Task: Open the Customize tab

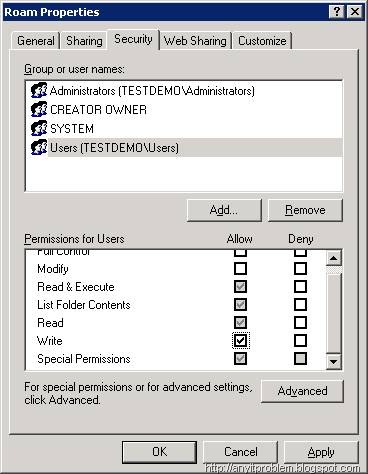Action: [262, 41]
